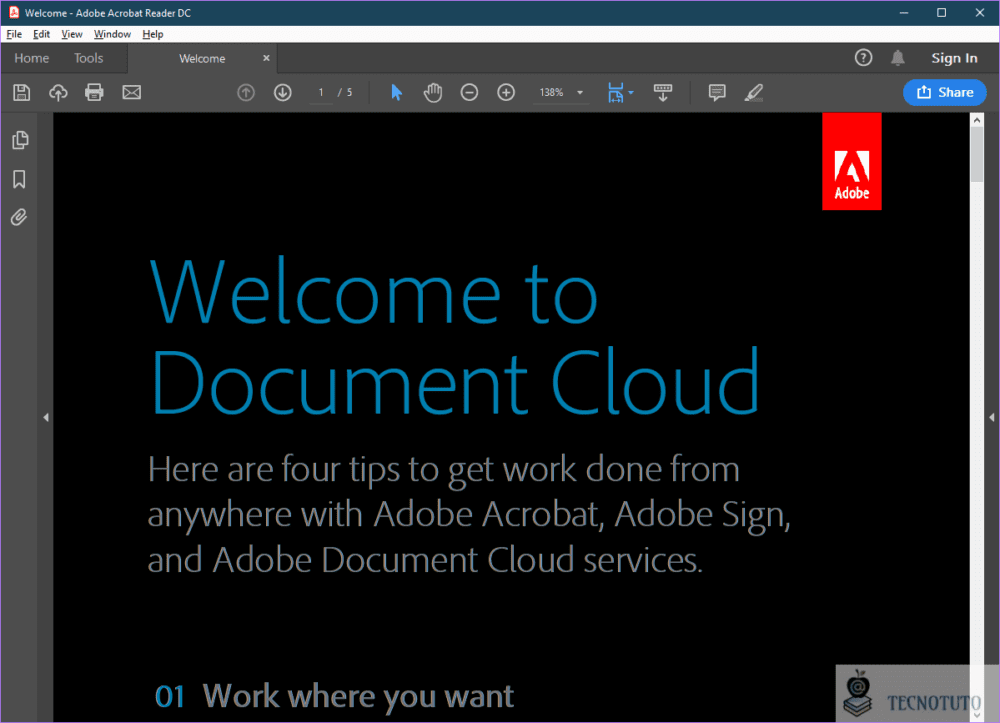Viewport: 1000px width, 723px height.
Task: Go to the next page arrow
Action: [x=283, y=92]
